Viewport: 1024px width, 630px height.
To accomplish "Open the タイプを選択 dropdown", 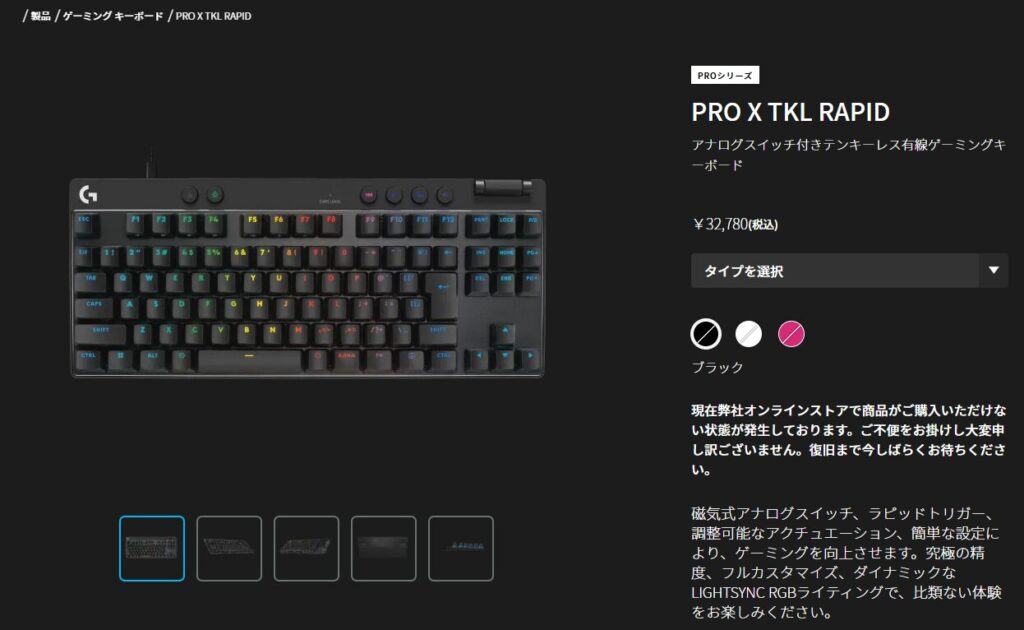I will pyautogui.click(x=849, y=271).
